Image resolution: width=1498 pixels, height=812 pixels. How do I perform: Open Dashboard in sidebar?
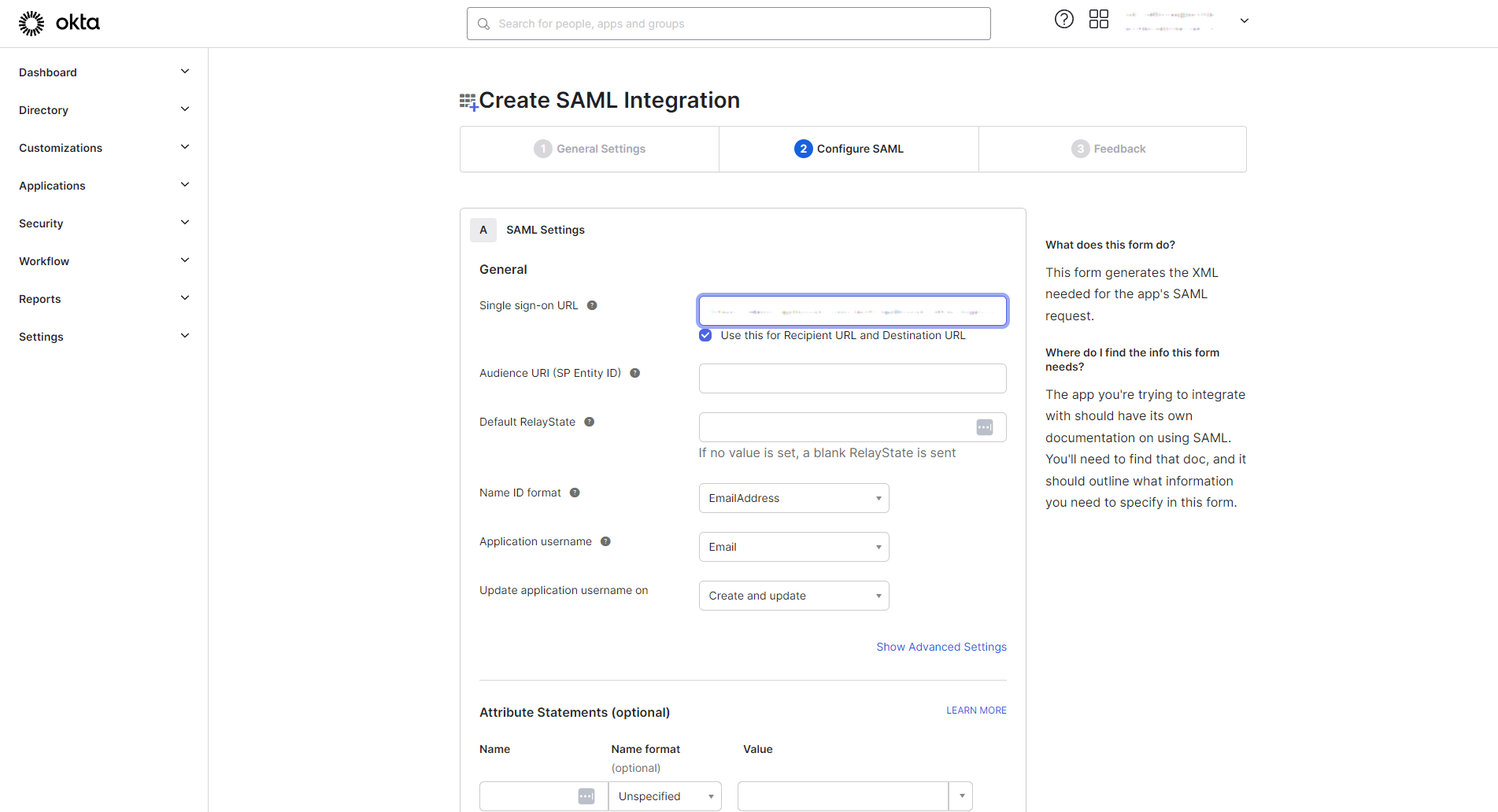48,72
